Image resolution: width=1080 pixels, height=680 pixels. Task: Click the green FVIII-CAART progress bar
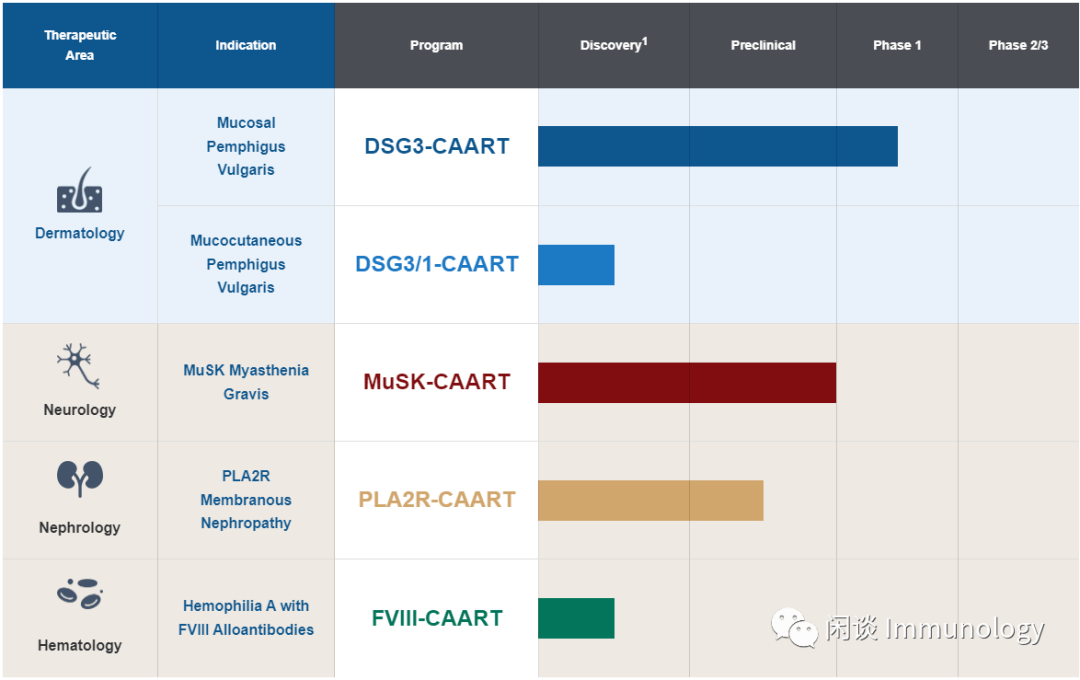pos(576,618)
